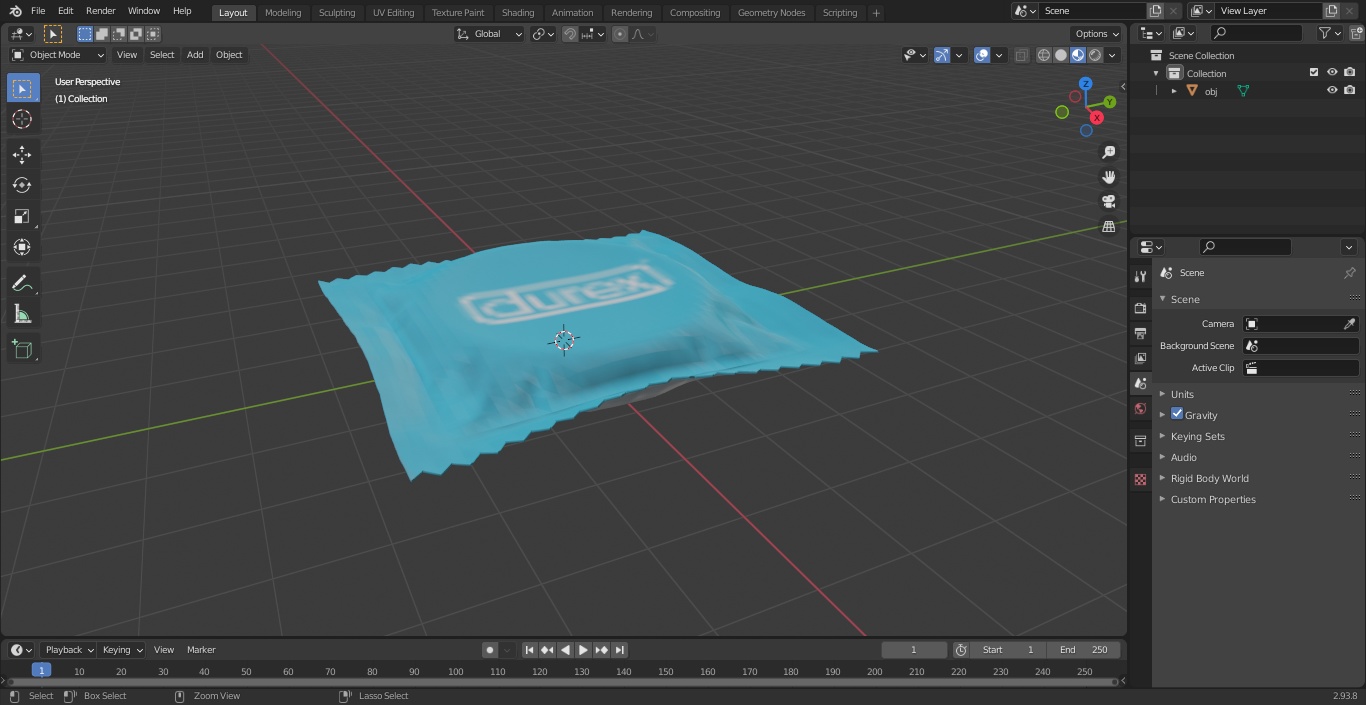This screenshot has width=1366, height=705.
Task: Open the World properties tab
Action: [x=1140, y=408]
